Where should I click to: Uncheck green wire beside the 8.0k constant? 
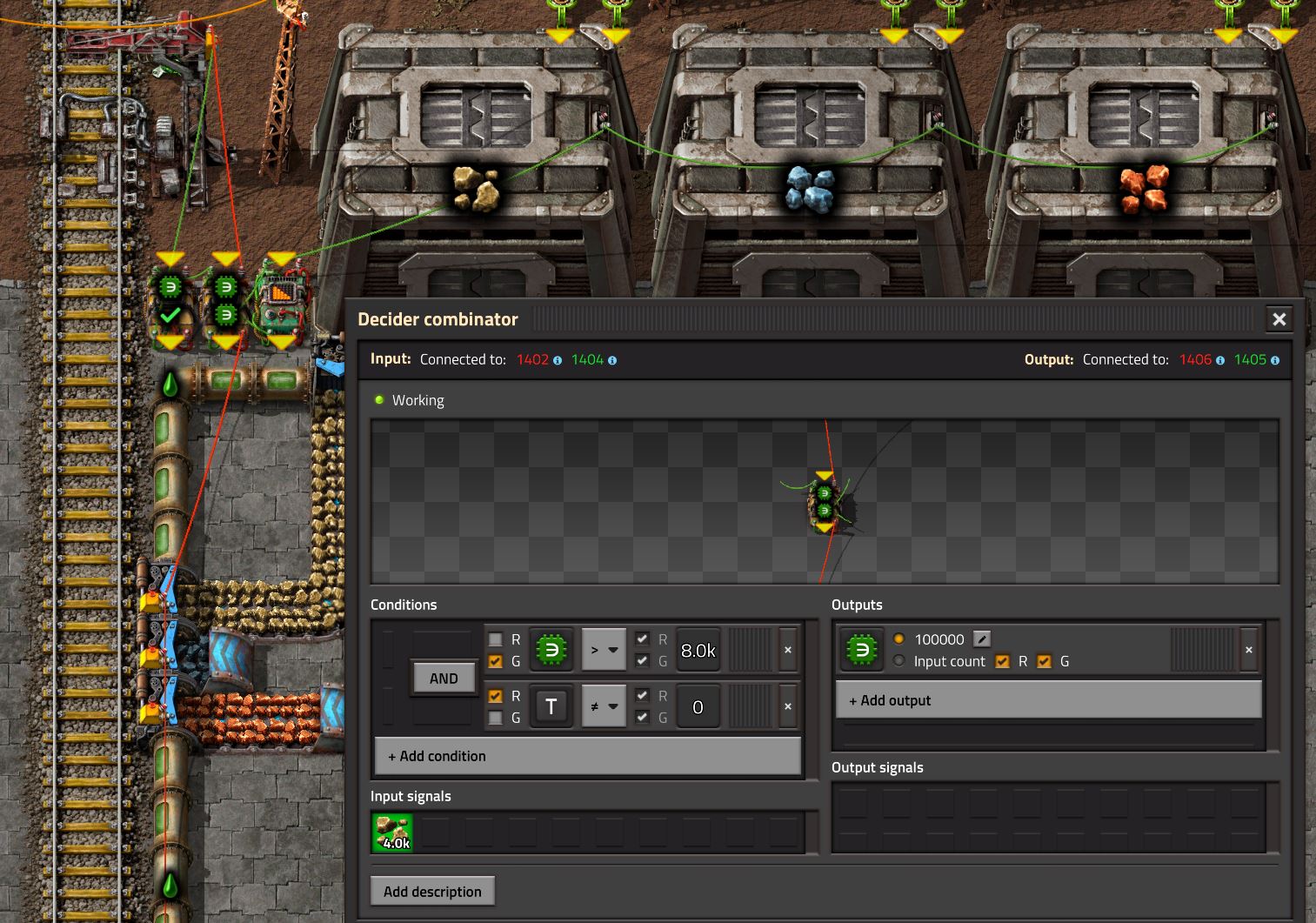tap(642, 661)
